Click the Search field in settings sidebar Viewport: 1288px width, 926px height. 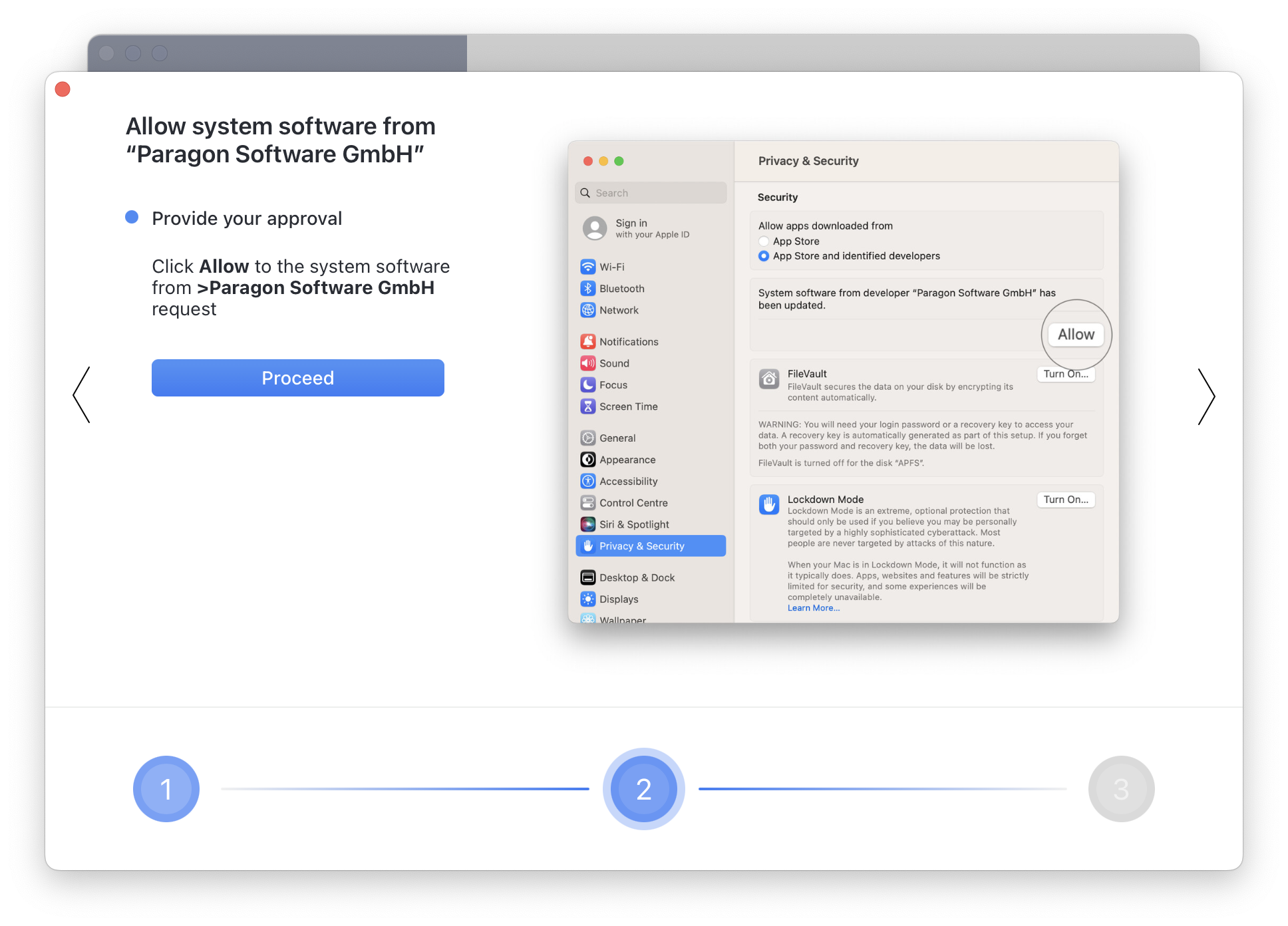651,193
